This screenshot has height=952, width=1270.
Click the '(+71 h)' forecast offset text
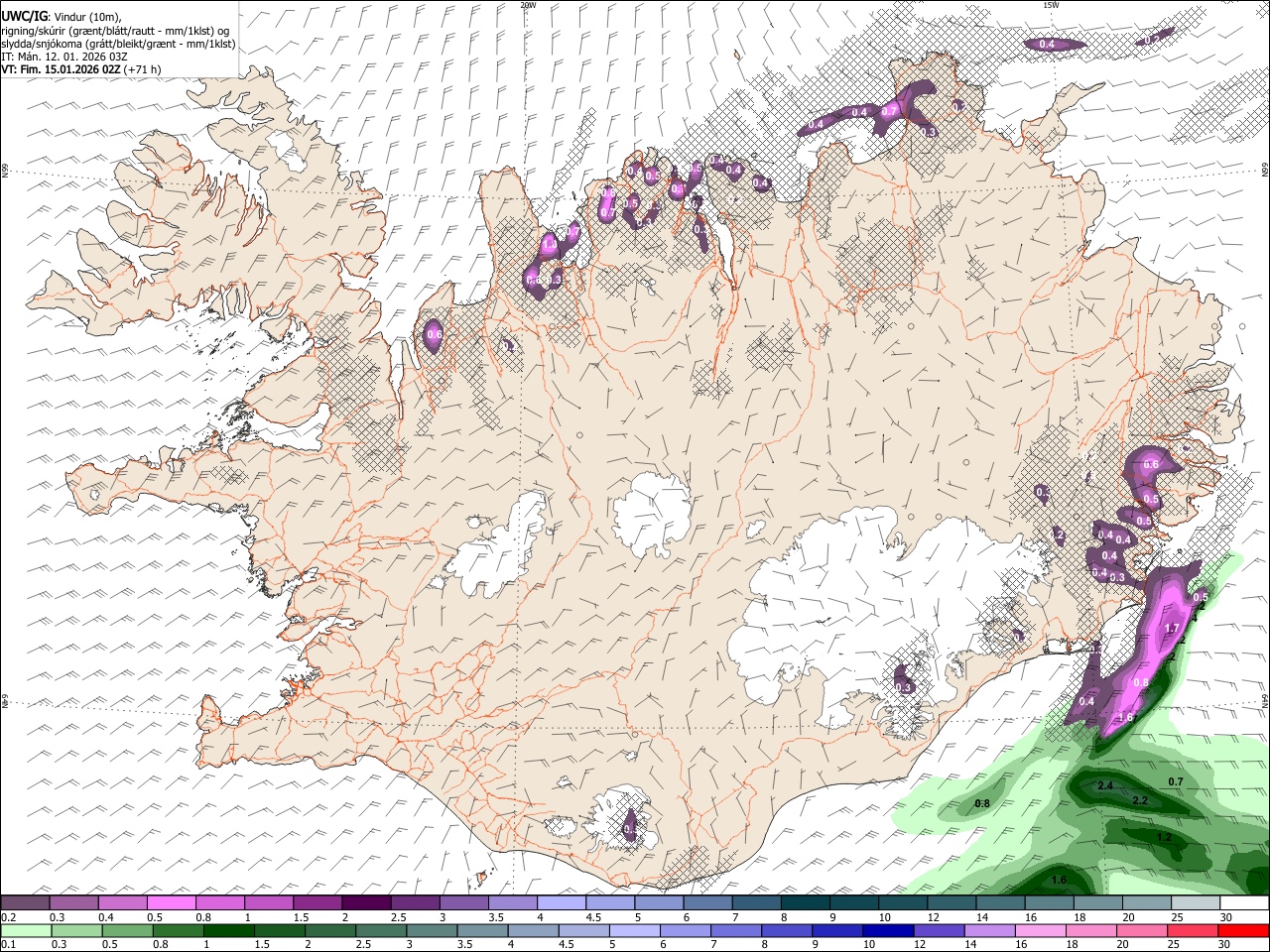point(143,69)
